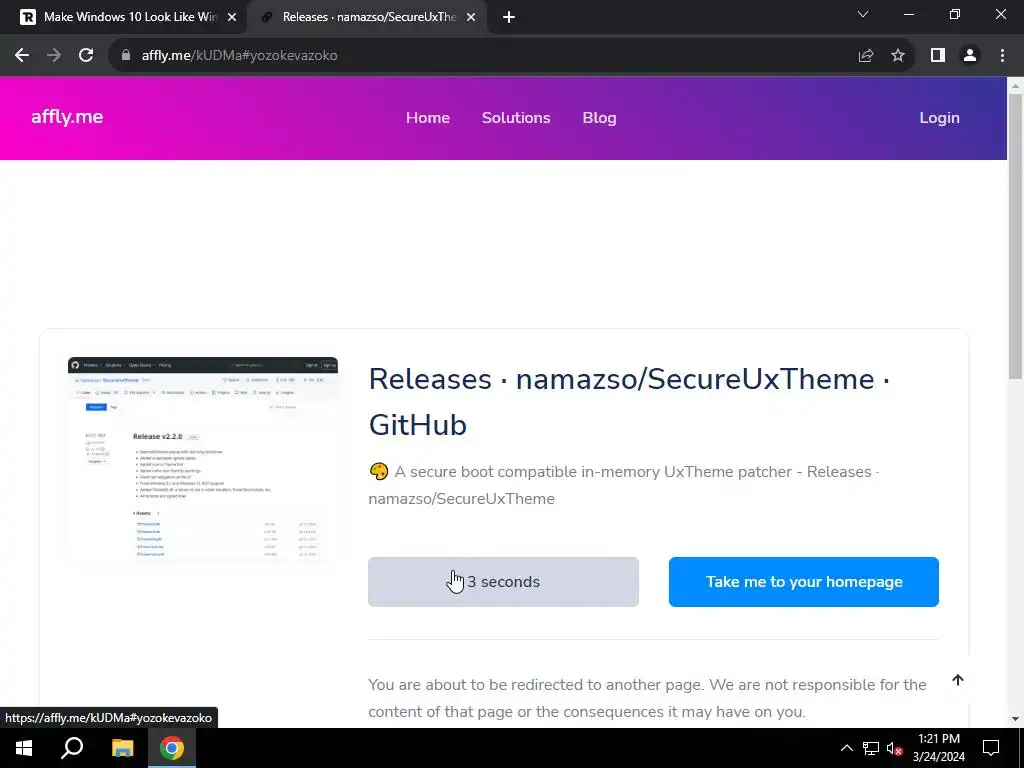Go back to the previous page
The height and width of the screenshot is (768, 1024).
pos(22,56)
